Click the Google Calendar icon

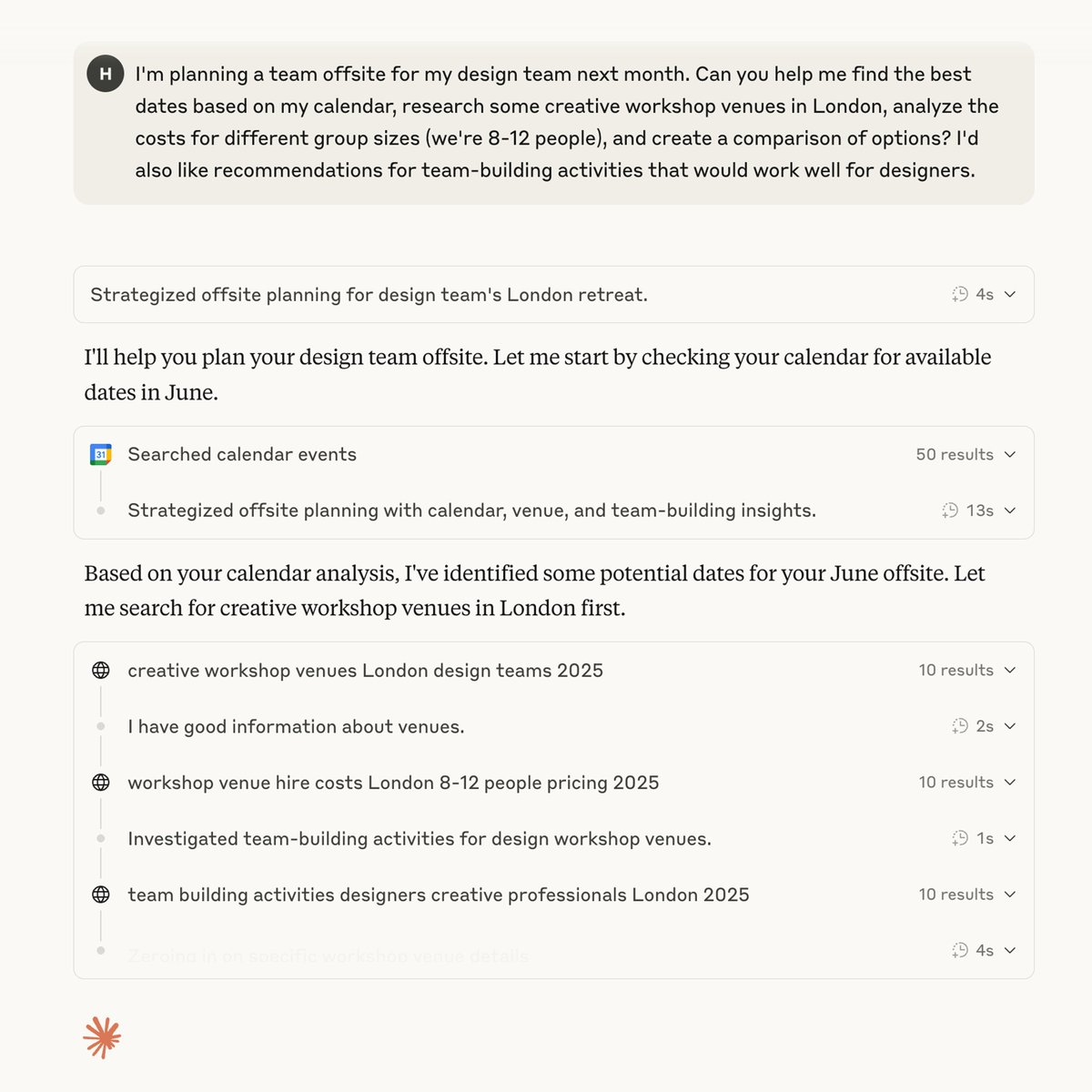point(101,454)
